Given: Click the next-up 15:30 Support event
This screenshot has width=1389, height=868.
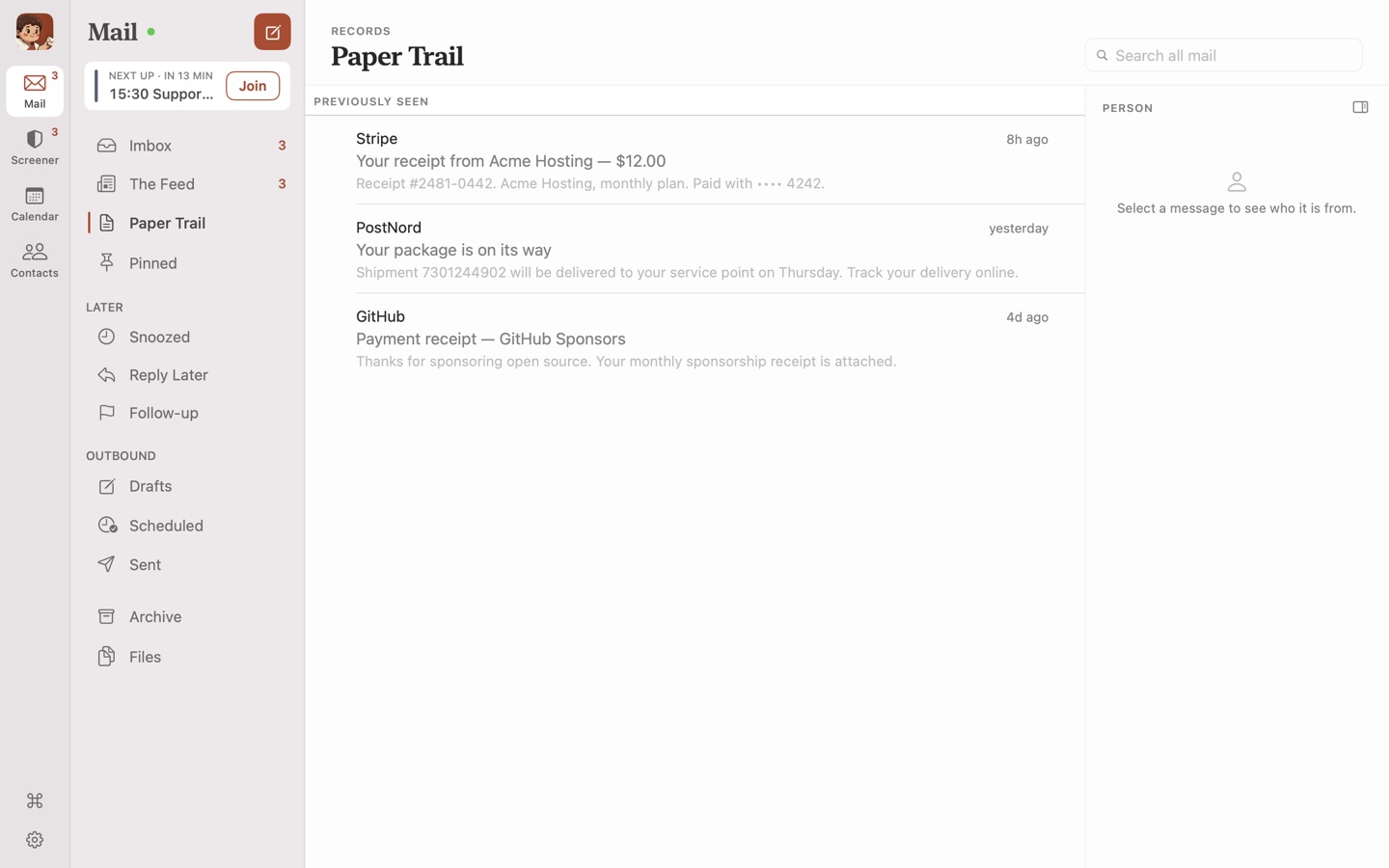Looking at the screenshot, I should (159, 86).
